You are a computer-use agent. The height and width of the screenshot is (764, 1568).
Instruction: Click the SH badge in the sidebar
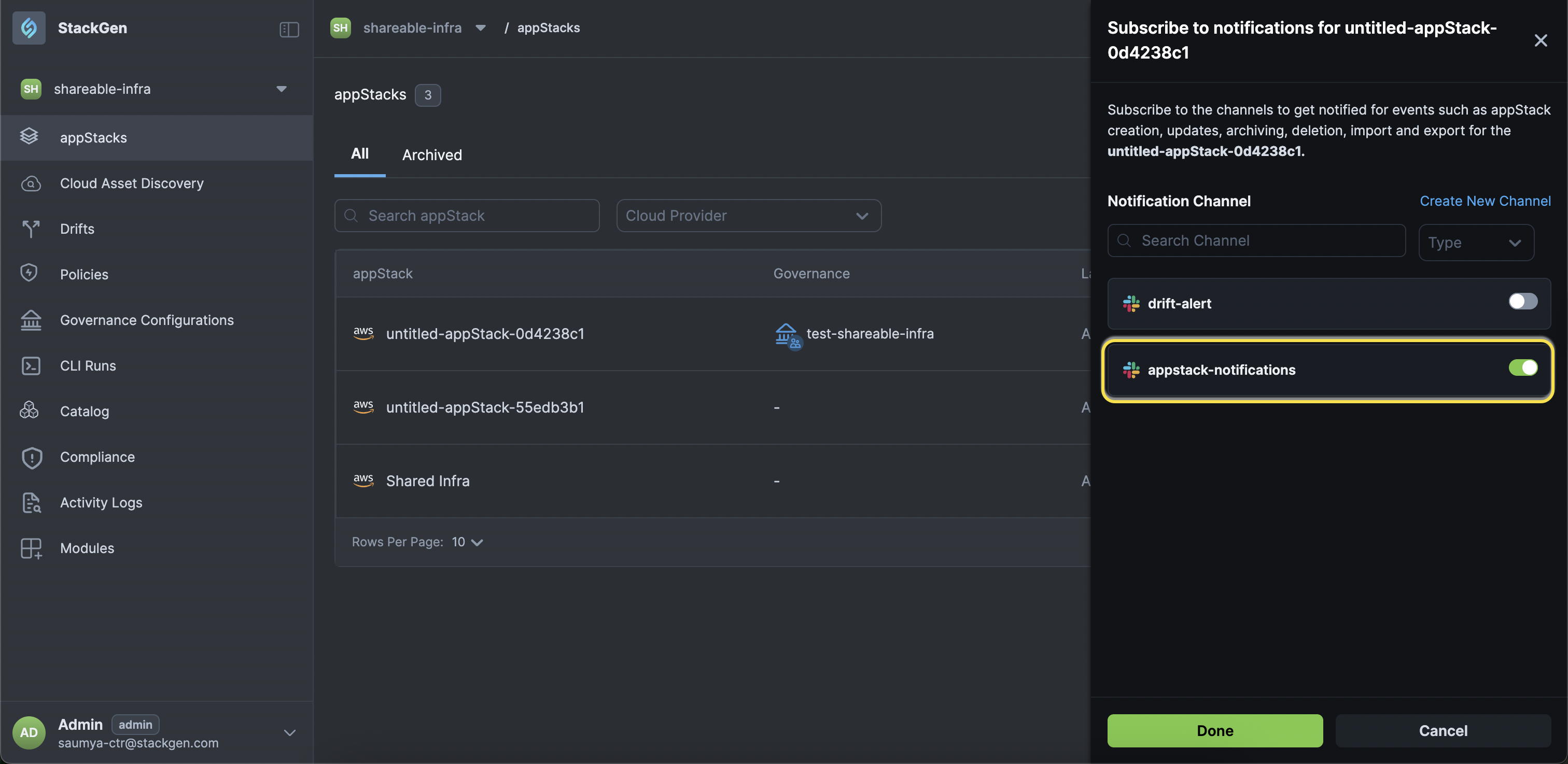[x=31, y=89]
